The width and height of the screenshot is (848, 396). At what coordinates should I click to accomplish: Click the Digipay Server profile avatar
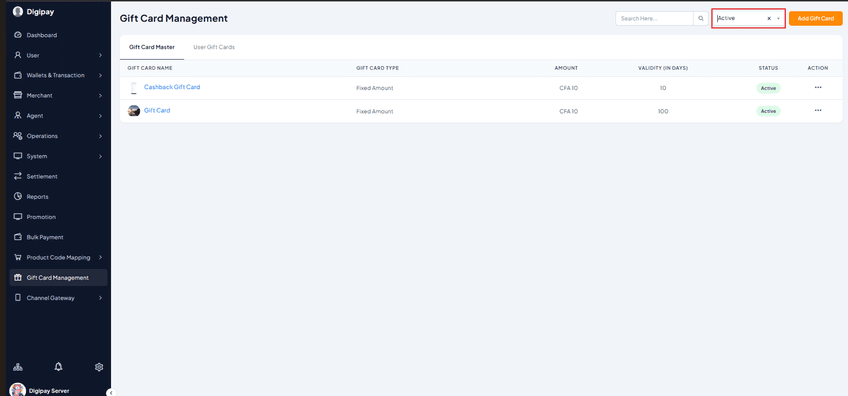18,390
